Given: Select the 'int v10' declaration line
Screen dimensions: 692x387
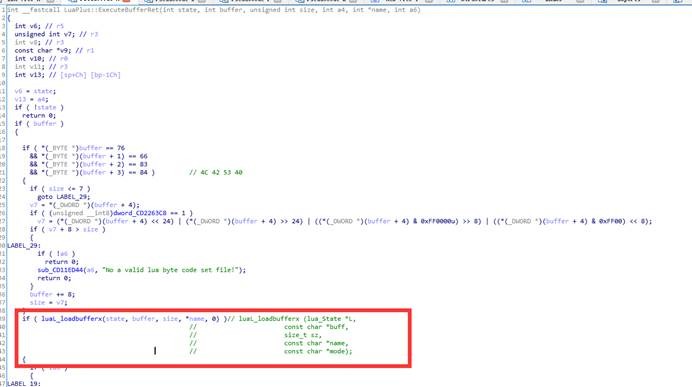Looking at the screenshot, I should pos(41,58).
